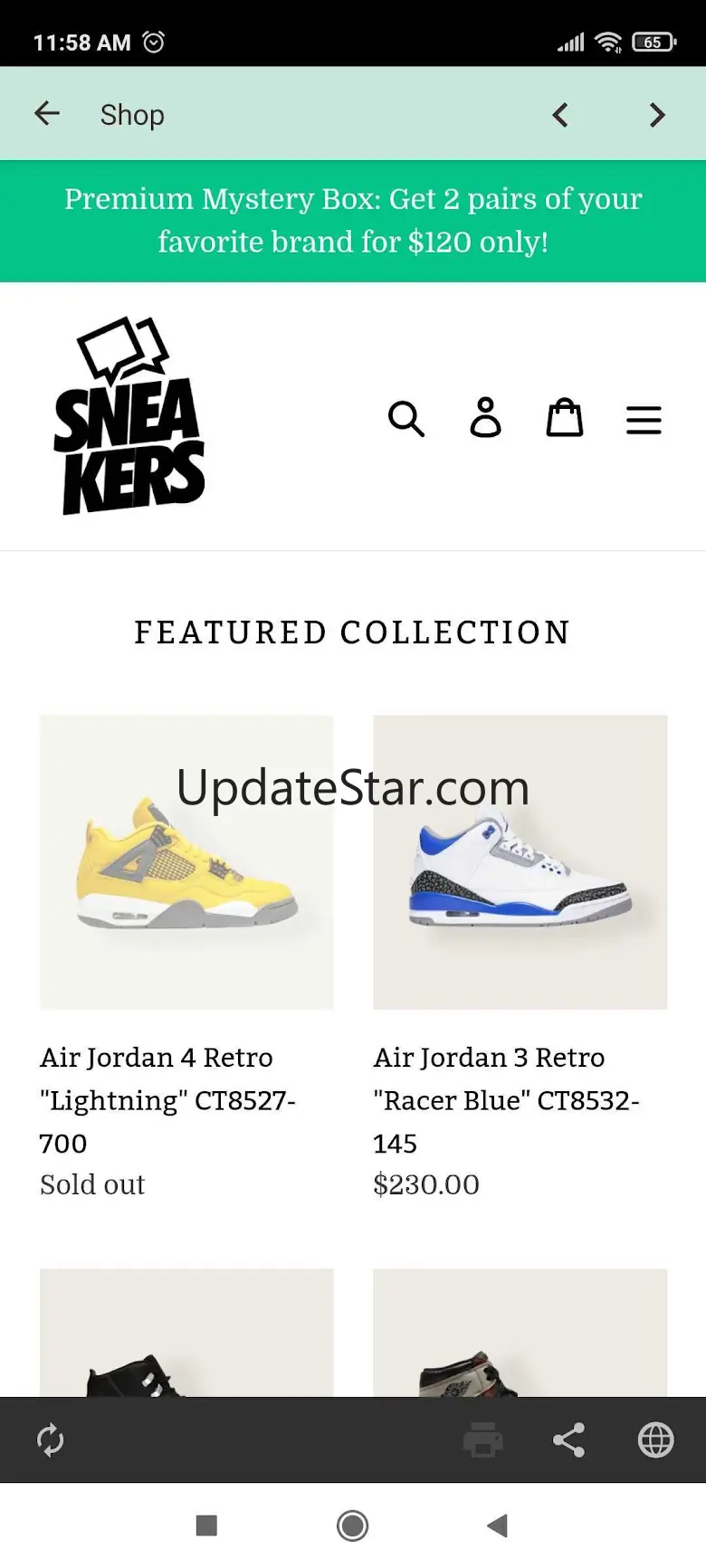The width and height of the screenshot is (706, 1568).
Task: Go to previous page with left chevron
Action: [x=560, y=115]
